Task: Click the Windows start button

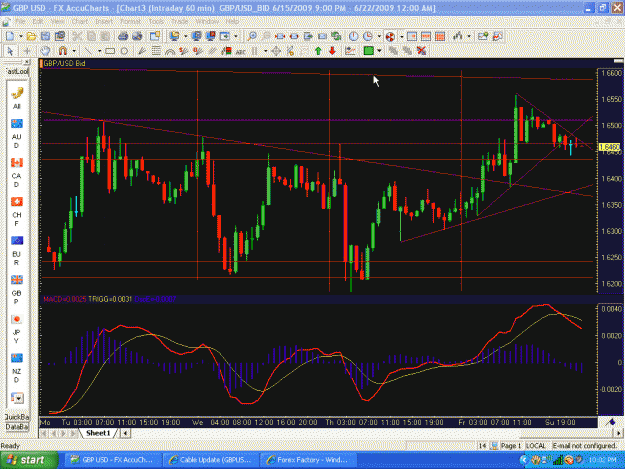Action: tap(29, 460)
